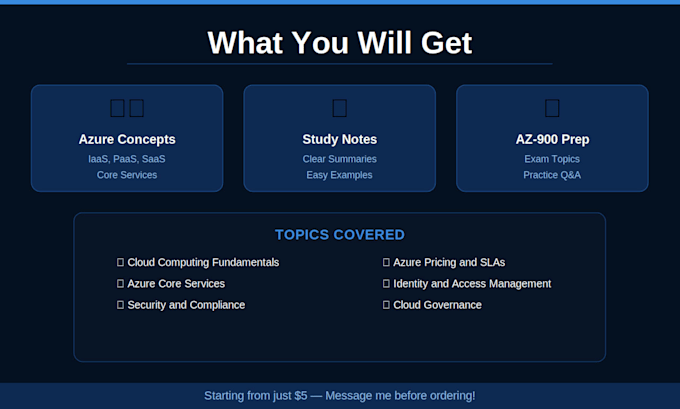Click "Cloud Computing Fundamentals" topic
The width and height of the screenshot is (680, 409).
[203, 262]
